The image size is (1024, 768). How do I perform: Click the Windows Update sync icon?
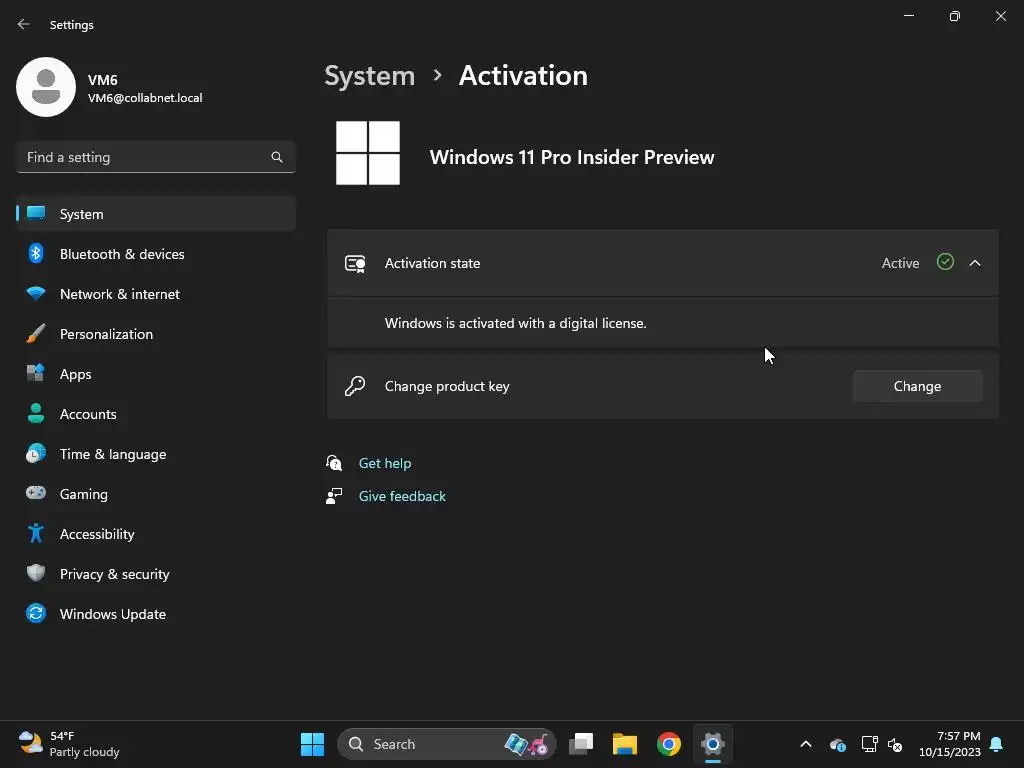pyautogui.click(x=36, y=613)
